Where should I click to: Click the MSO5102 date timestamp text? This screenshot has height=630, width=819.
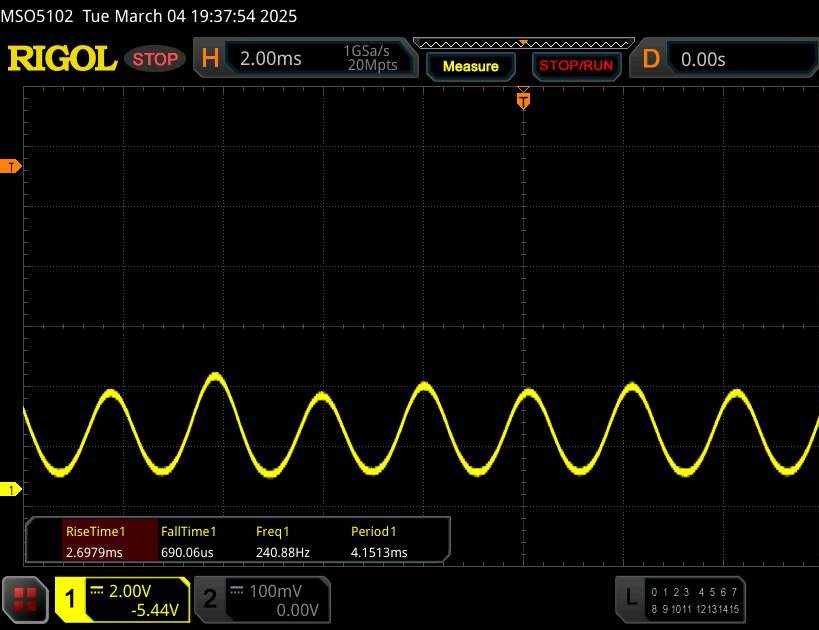pyautogui.click(x=149, y=16)
